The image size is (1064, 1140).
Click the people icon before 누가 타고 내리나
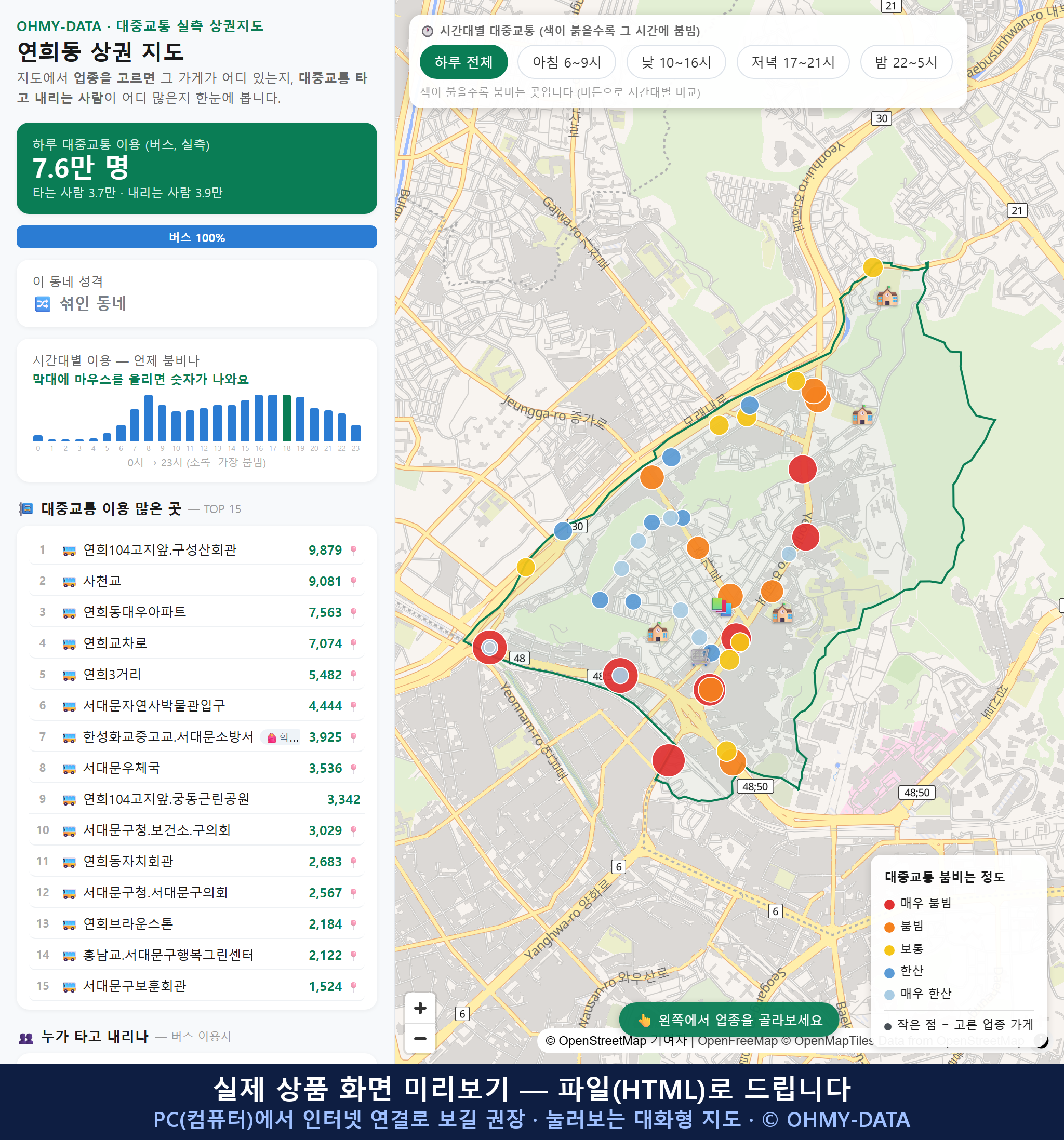click(x=26, y=1037)
